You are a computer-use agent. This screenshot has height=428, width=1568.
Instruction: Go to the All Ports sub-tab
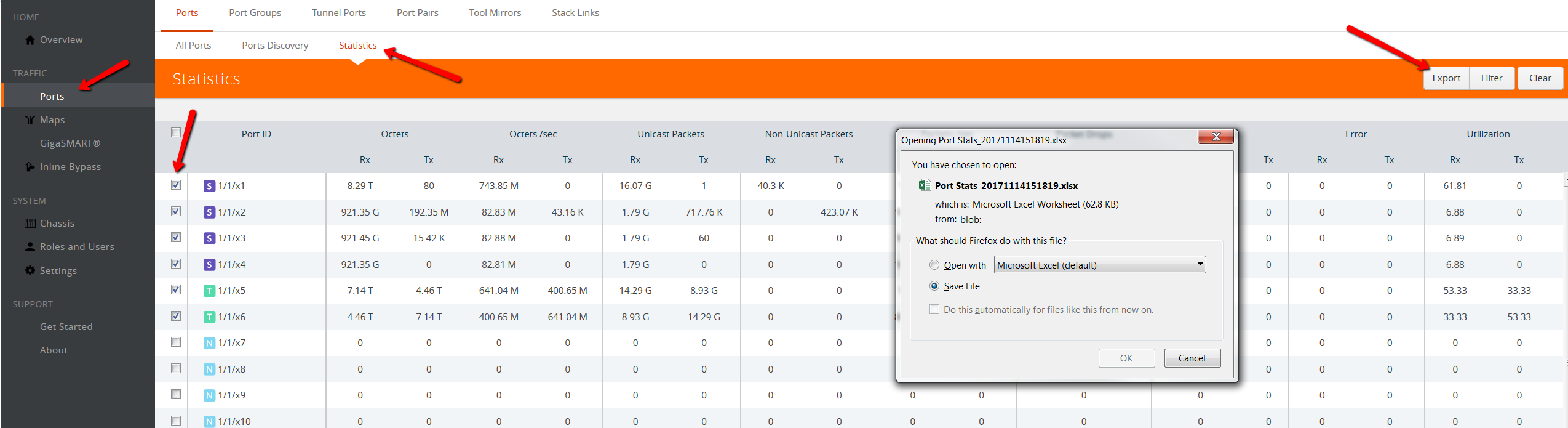pyautogui.click(x=193, y=46)
